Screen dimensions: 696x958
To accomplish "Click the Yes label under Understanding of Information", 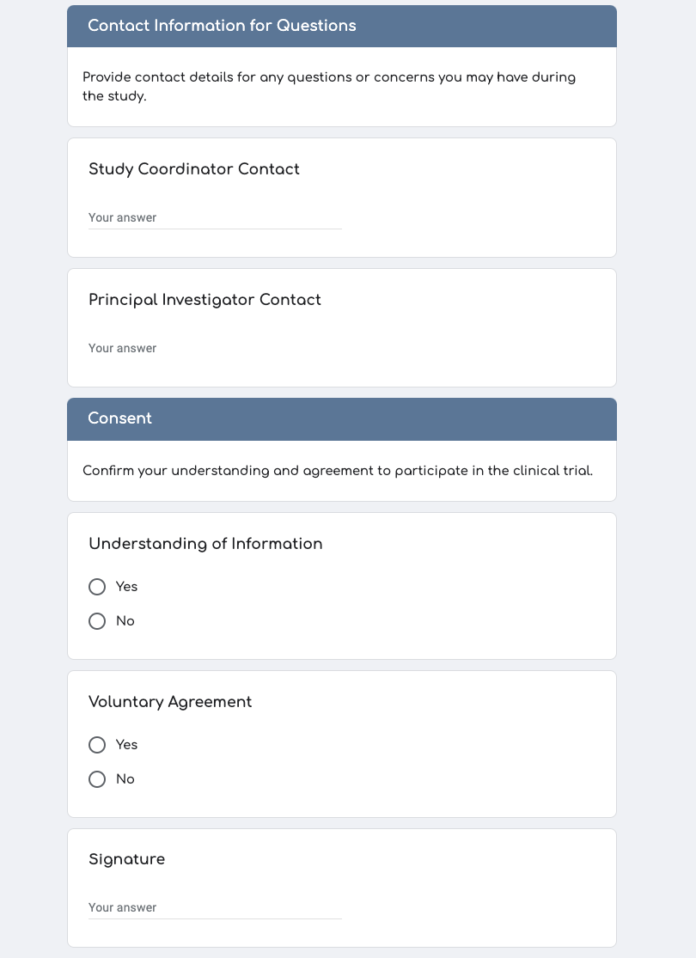I will tap(126, 587).
